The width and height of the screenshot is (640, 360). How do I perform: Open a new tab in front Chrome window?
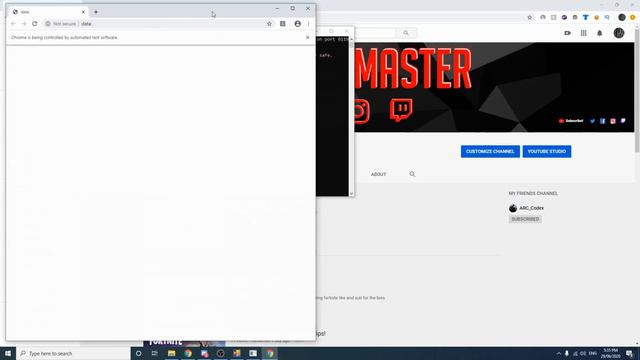(x=96, y=12)
